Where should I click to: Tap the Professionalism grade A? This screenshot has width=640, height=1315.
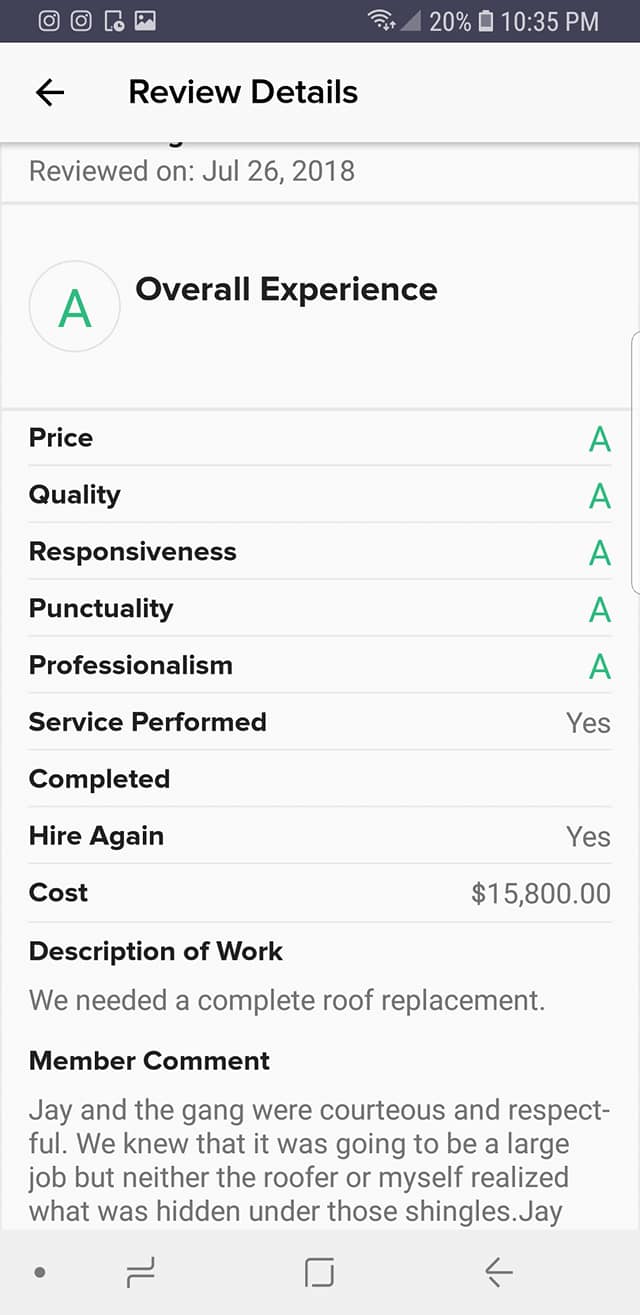(599, 666)
